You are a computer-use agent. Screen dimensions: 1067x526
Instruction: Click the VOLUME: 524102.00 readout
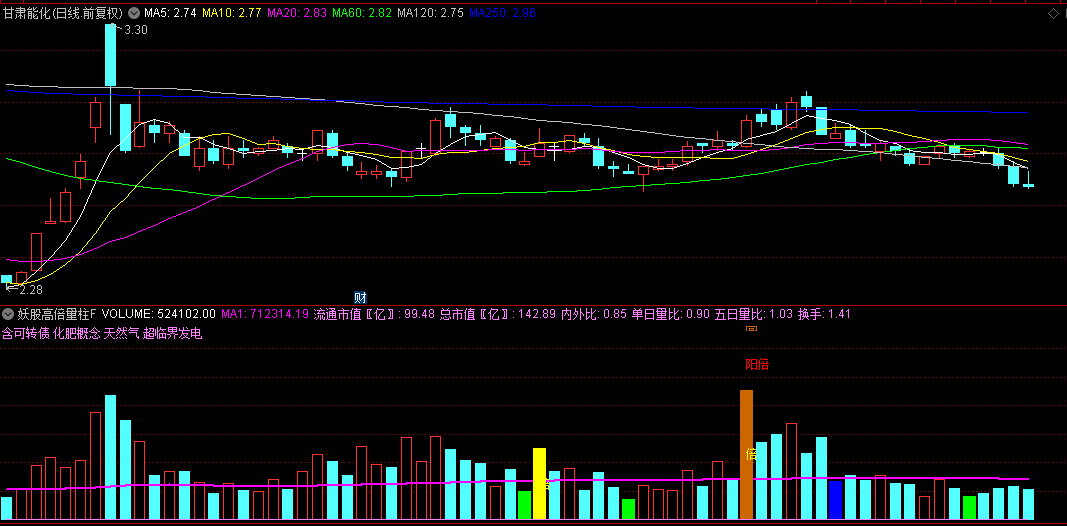pos(159,314)
